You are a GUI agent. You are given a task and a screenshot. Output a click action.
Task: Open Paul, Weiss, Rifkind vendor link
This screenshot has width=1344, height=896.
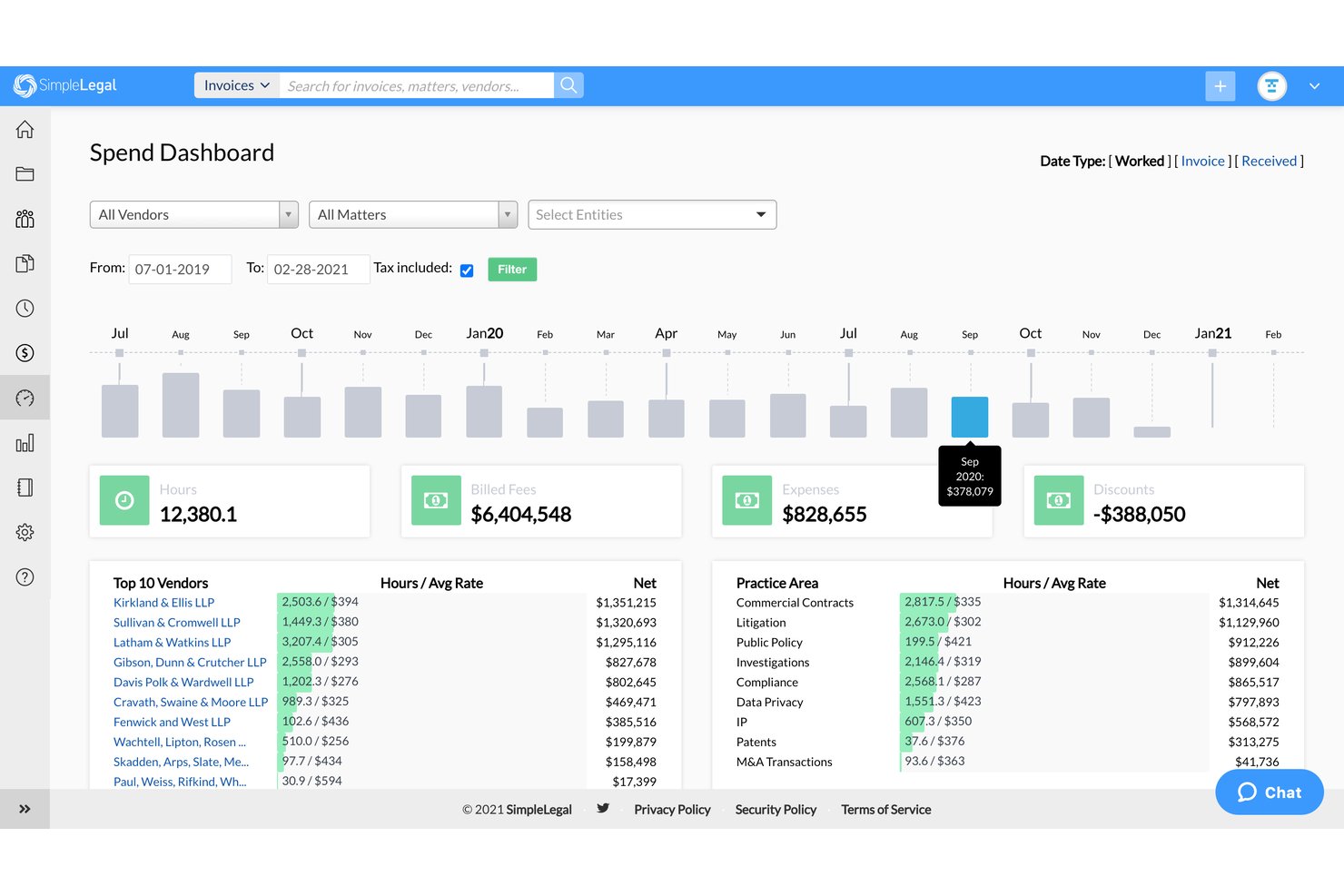180,782
